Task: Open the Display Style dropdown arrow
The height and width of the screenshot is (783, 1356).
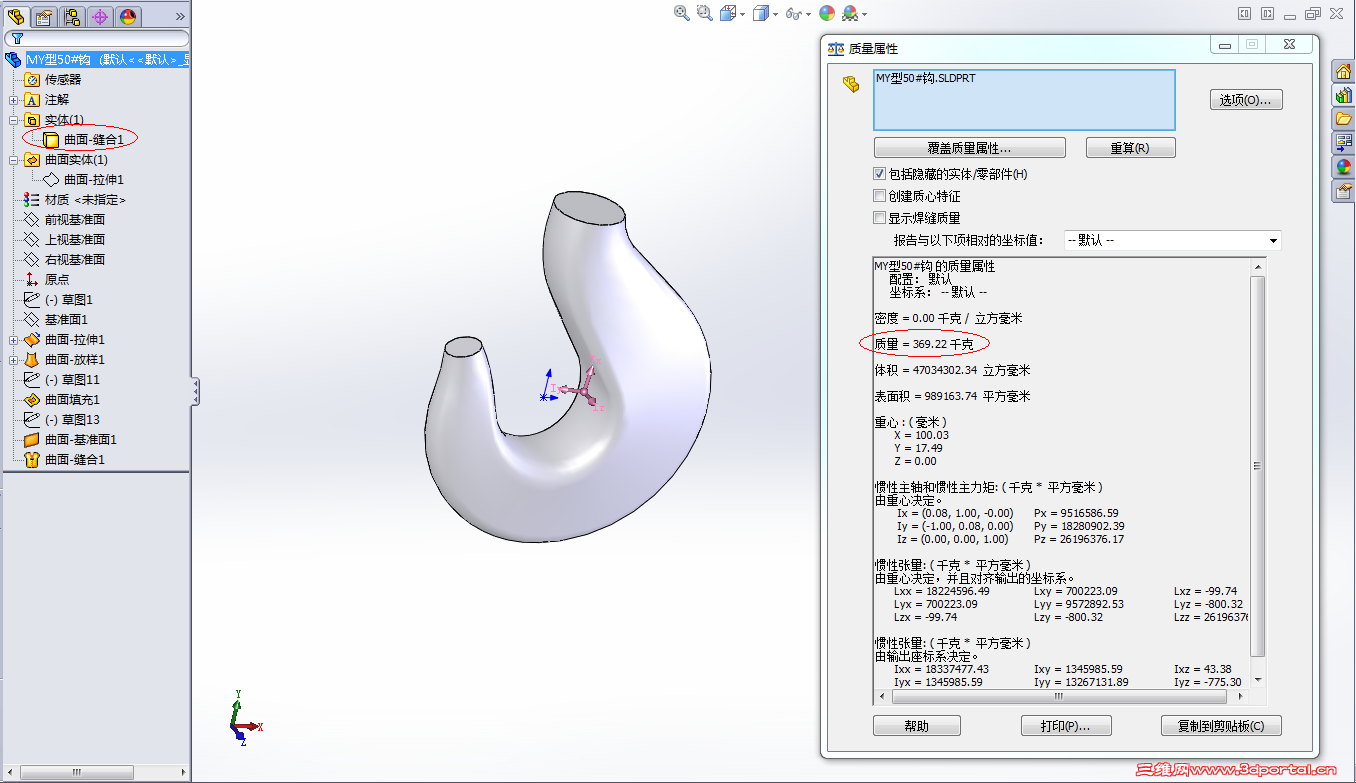Action: (x=775, y=15)
